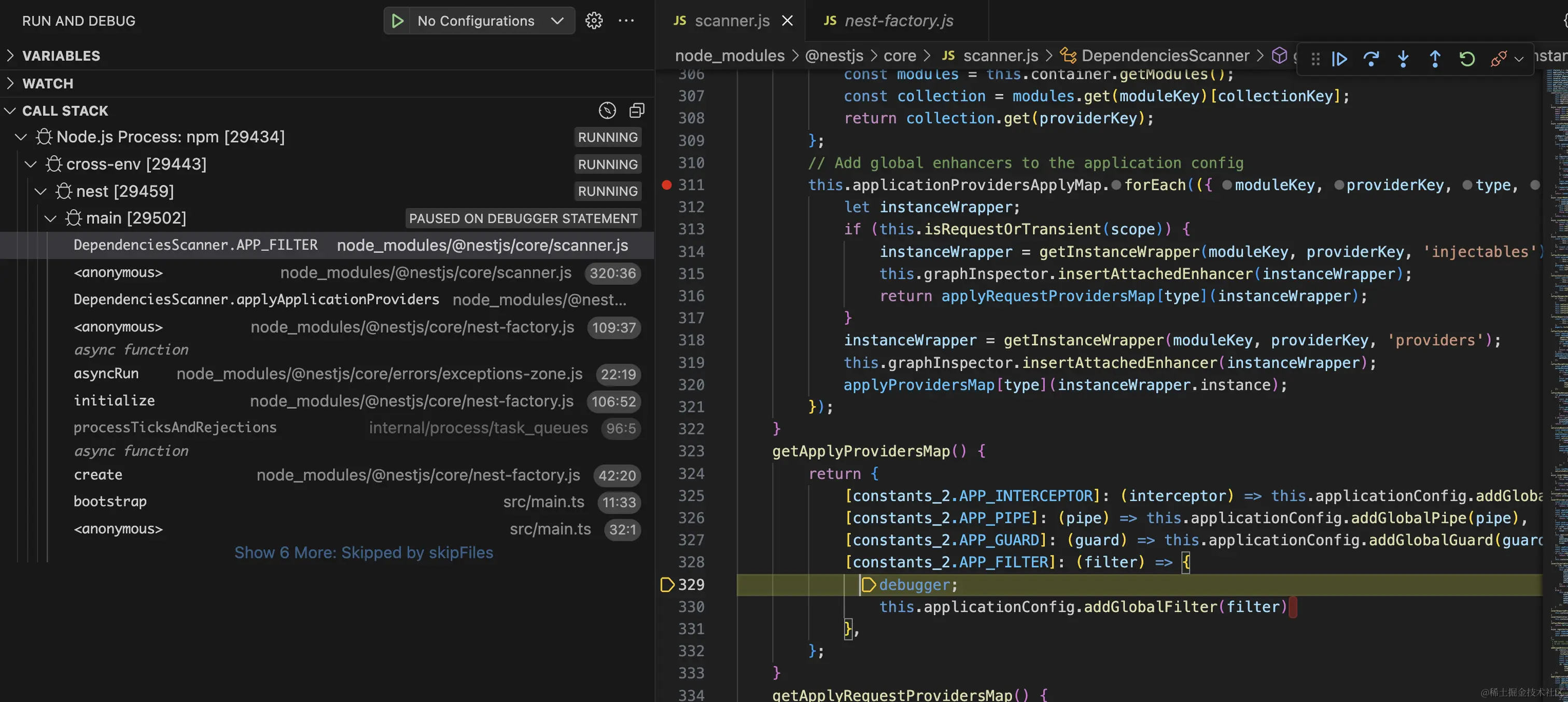Click line number 320 in the gutter

coord(691,385)
